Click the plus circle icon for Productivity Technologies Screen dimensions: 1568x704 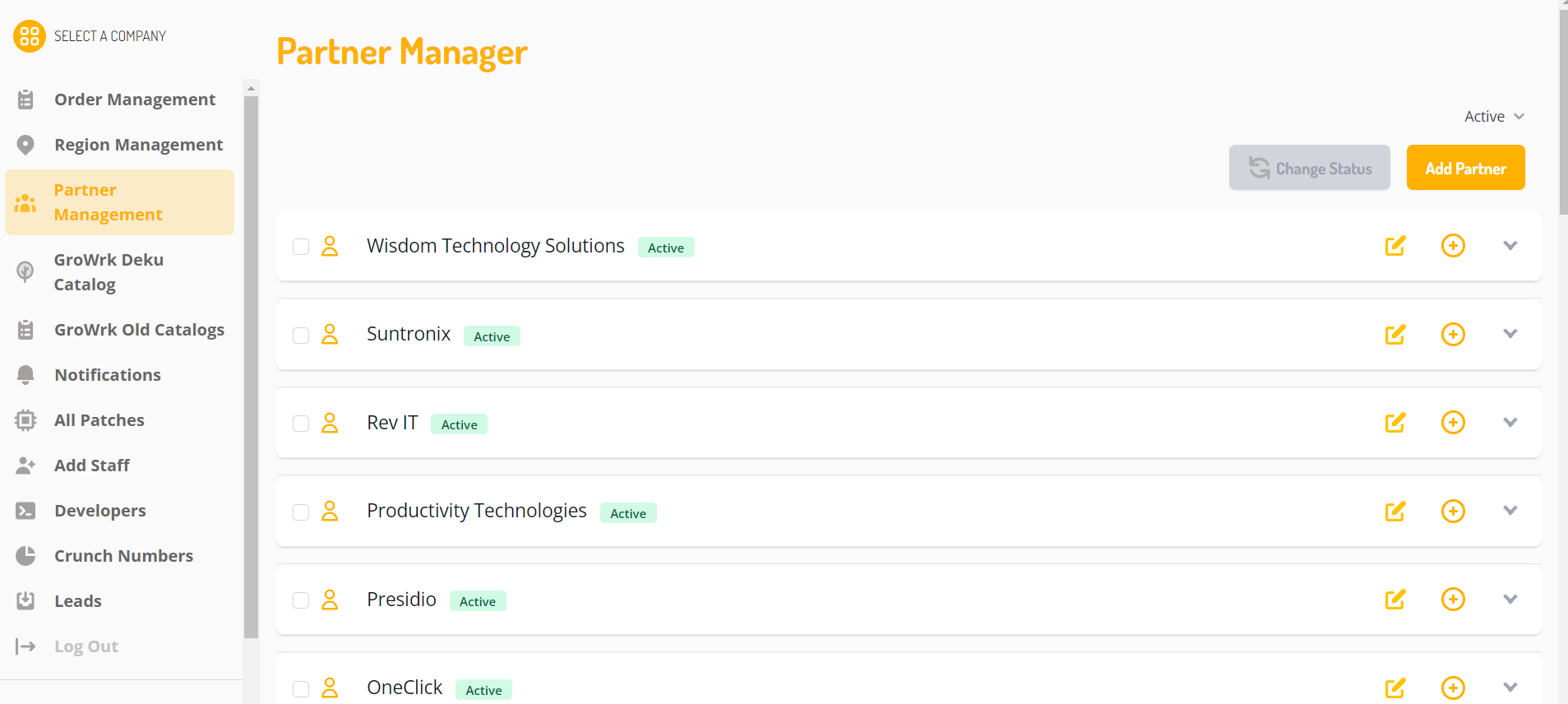pos(1453,512)
